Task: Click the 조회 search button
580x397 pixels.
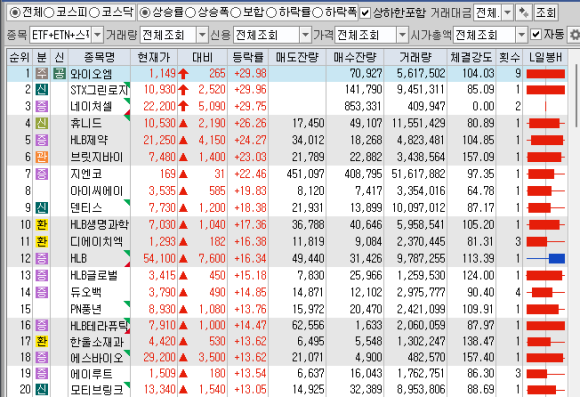Action: [x=546, y=13]
